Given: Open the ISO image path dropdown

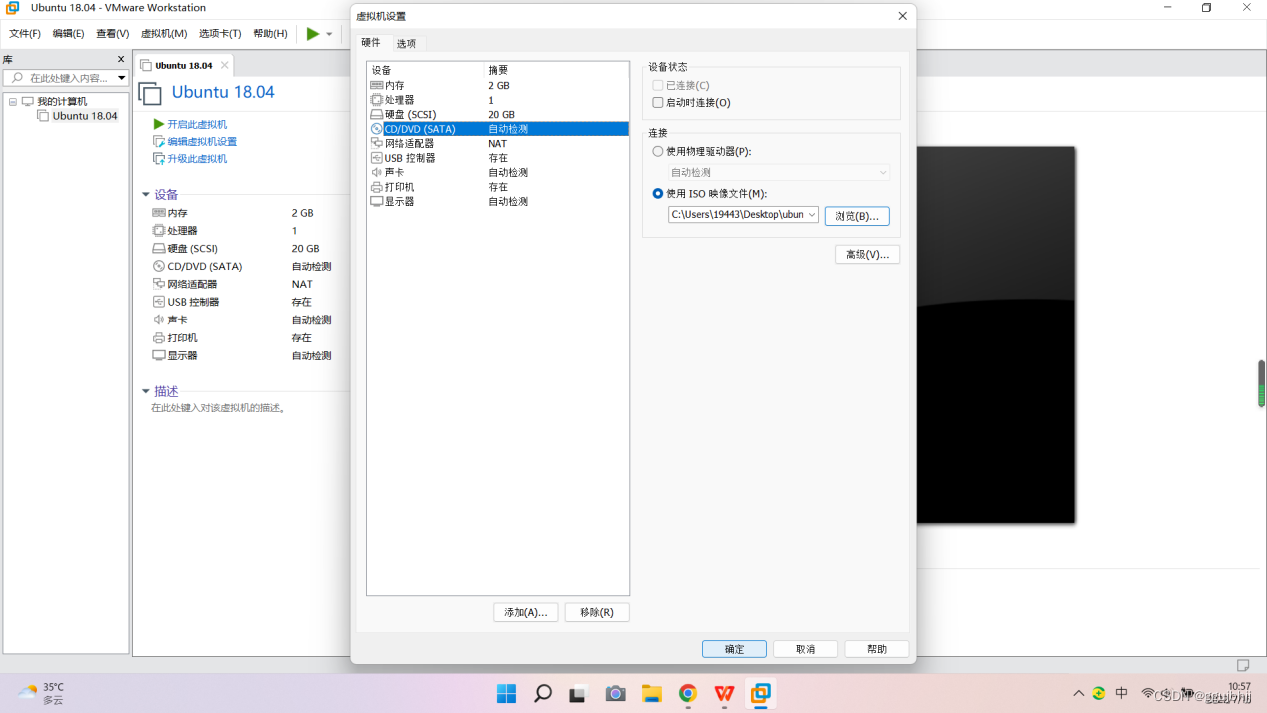Looking at the screenshot, I should click(811, 214).
